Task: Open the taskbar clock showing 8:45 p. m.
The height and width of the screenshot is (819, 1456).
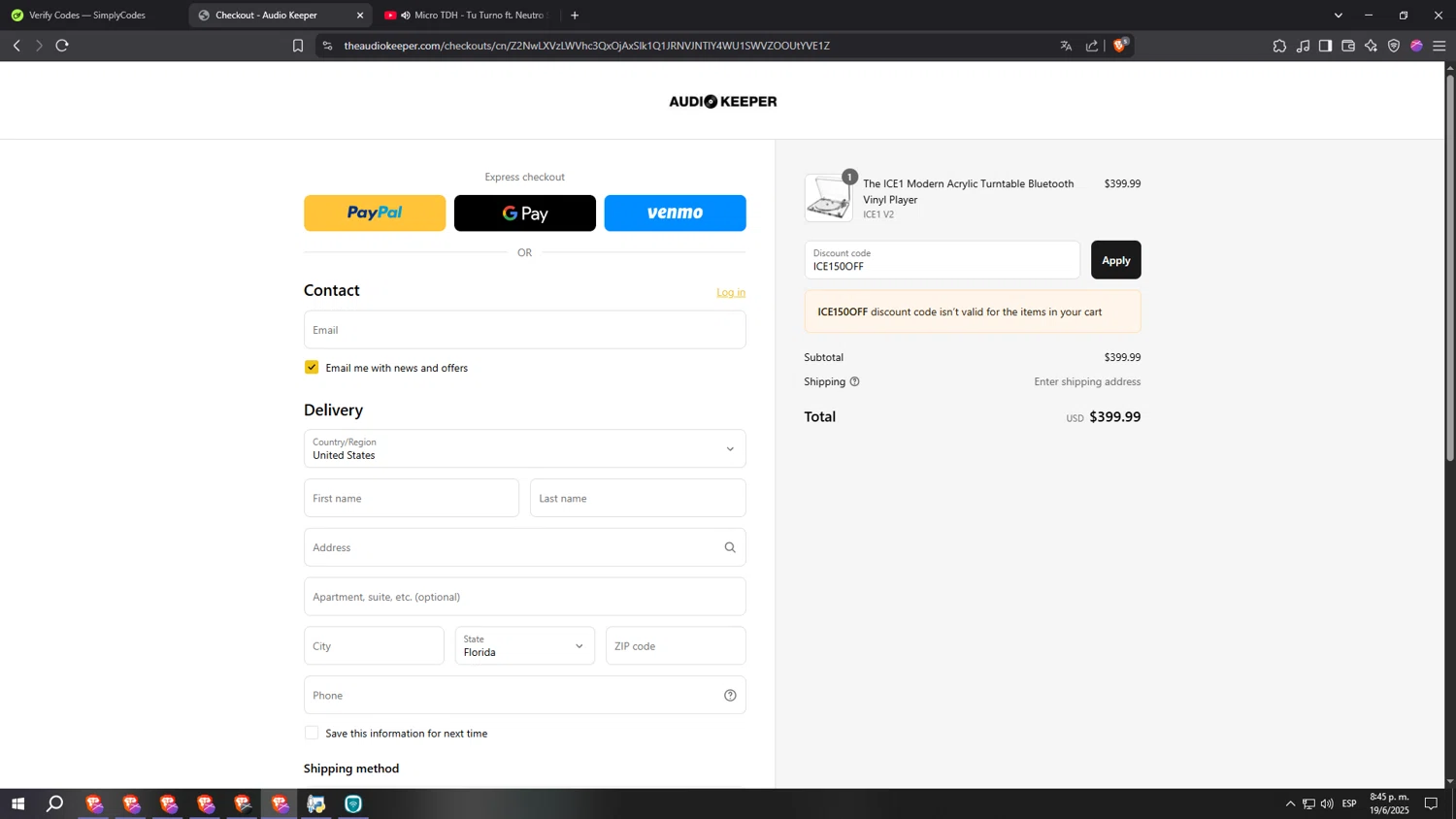Action: coord(1389,803)
